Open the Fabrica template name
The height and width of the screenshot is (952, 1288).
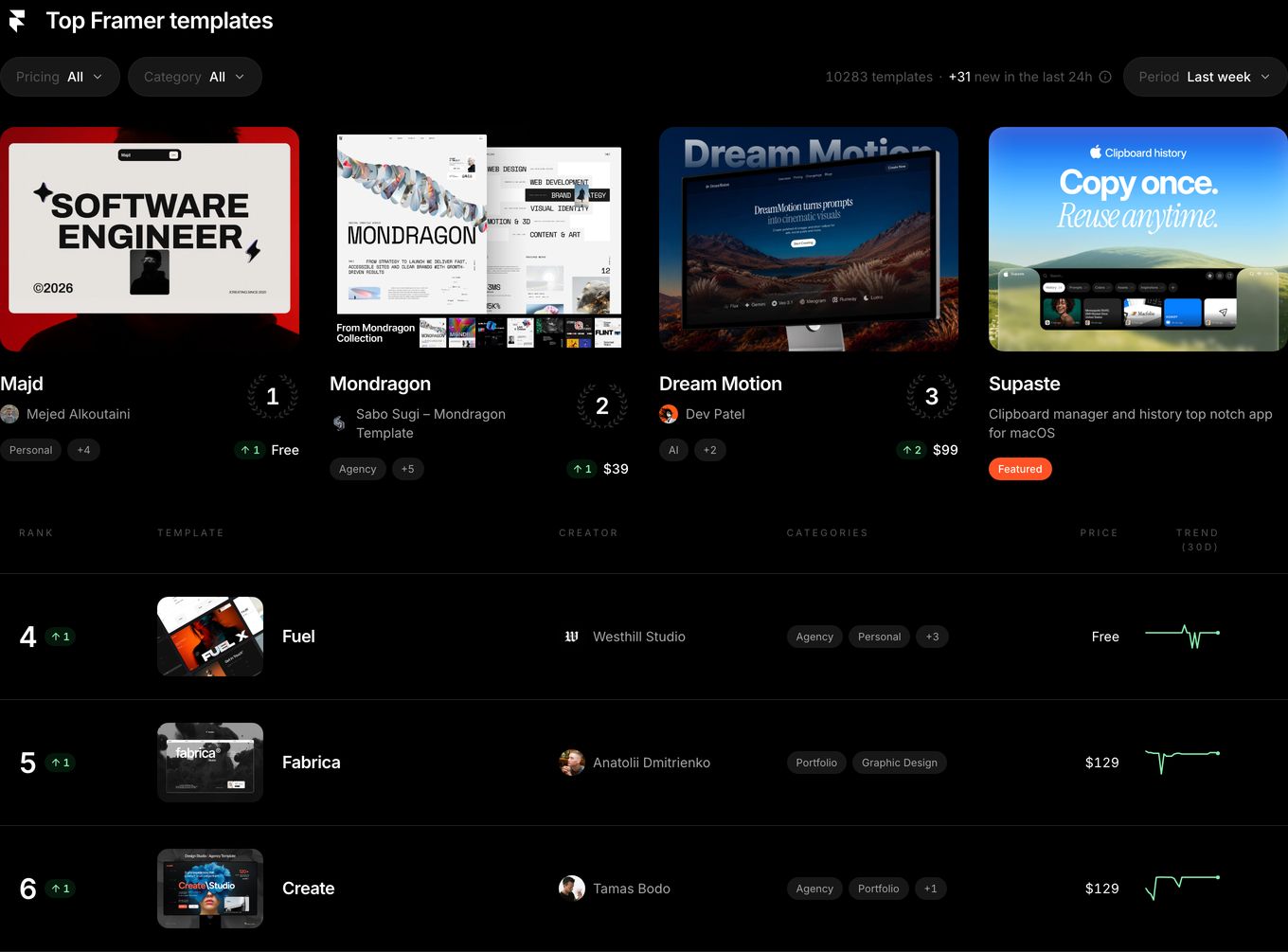click(312, 763)
